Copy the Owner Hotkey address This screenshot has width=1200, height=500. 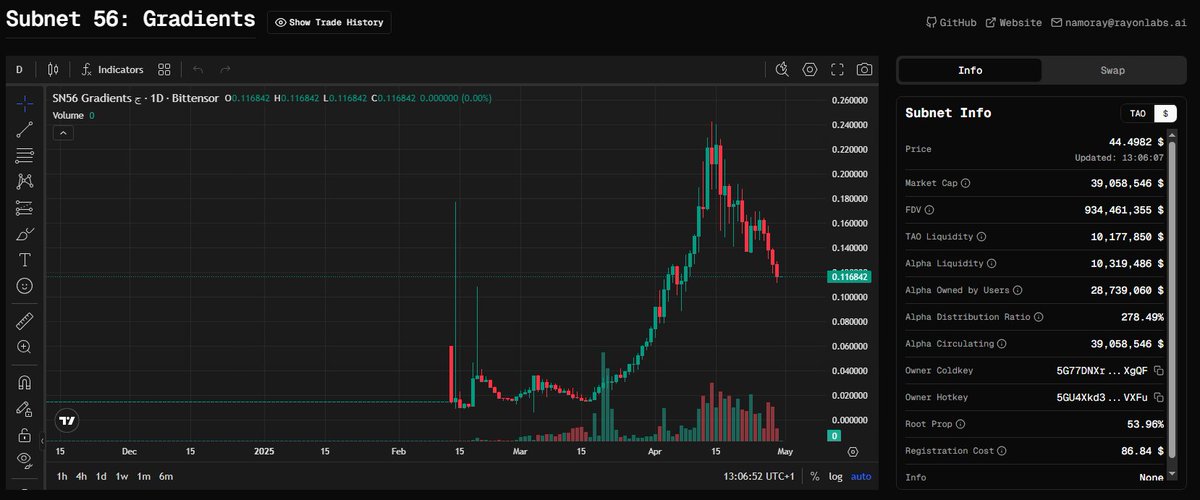(x=1158, y=398)
